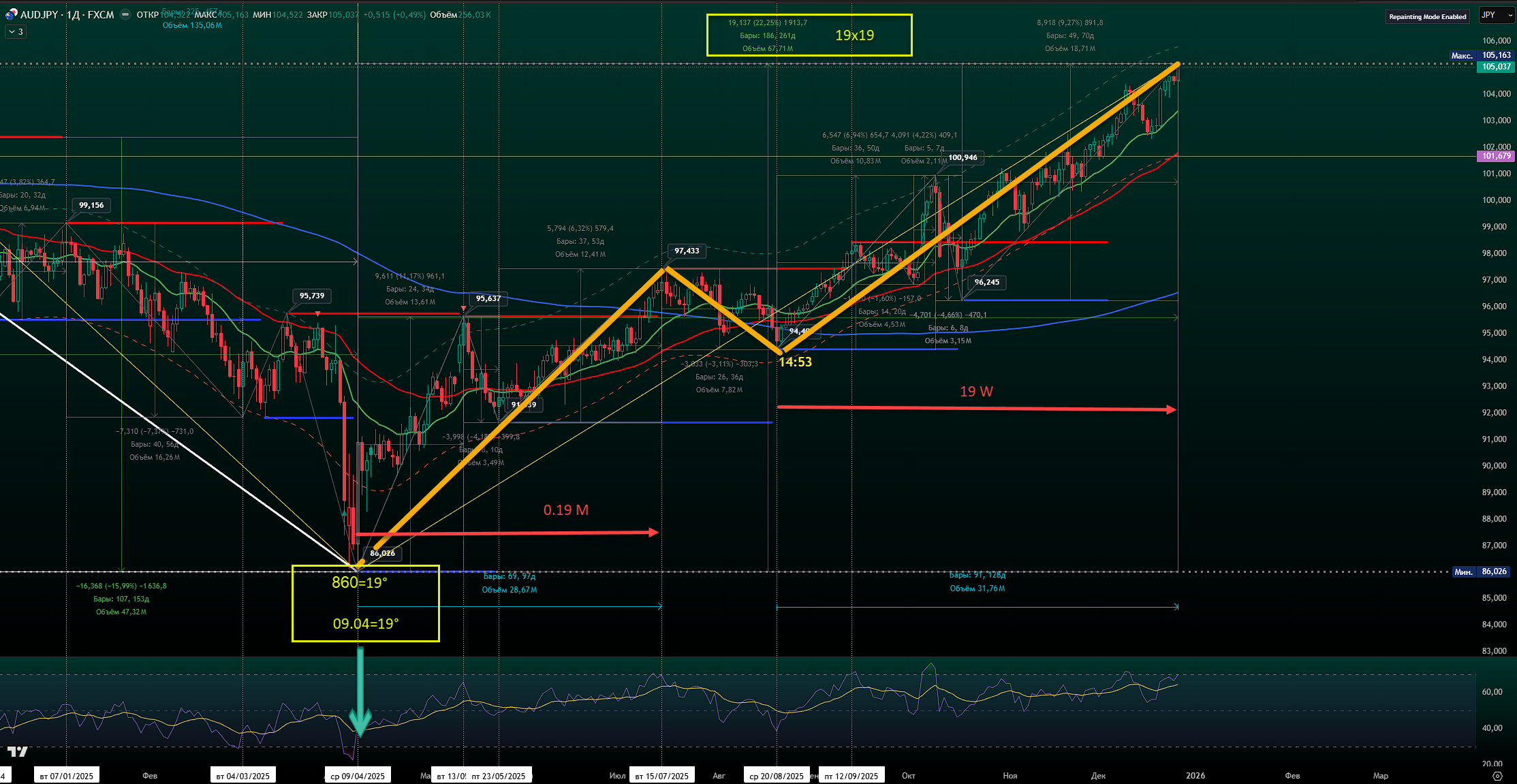Open time axis settings gear icon

(x=1497, y=776)
